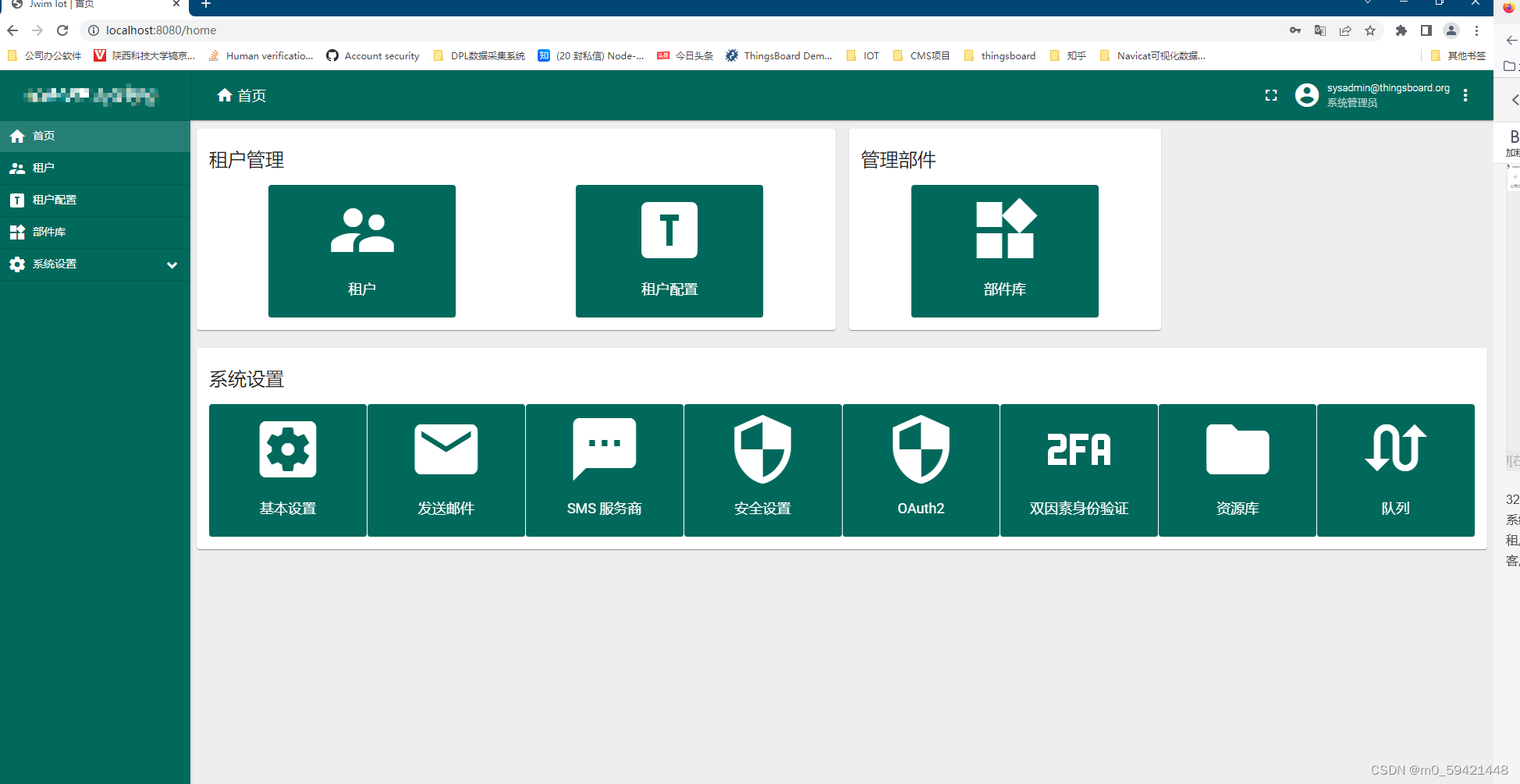Open the 双因素身份验证 2FA card

click(x=1079, y=470)
